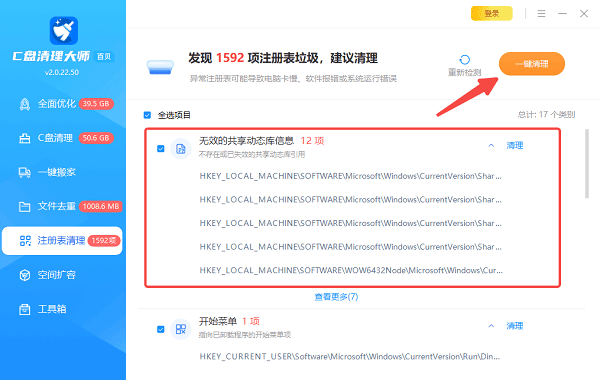Open 全面优化 rocket icon in sidebar
Image resolution: width=600 pixels, height=380 pixels.
tap(25, 104)
